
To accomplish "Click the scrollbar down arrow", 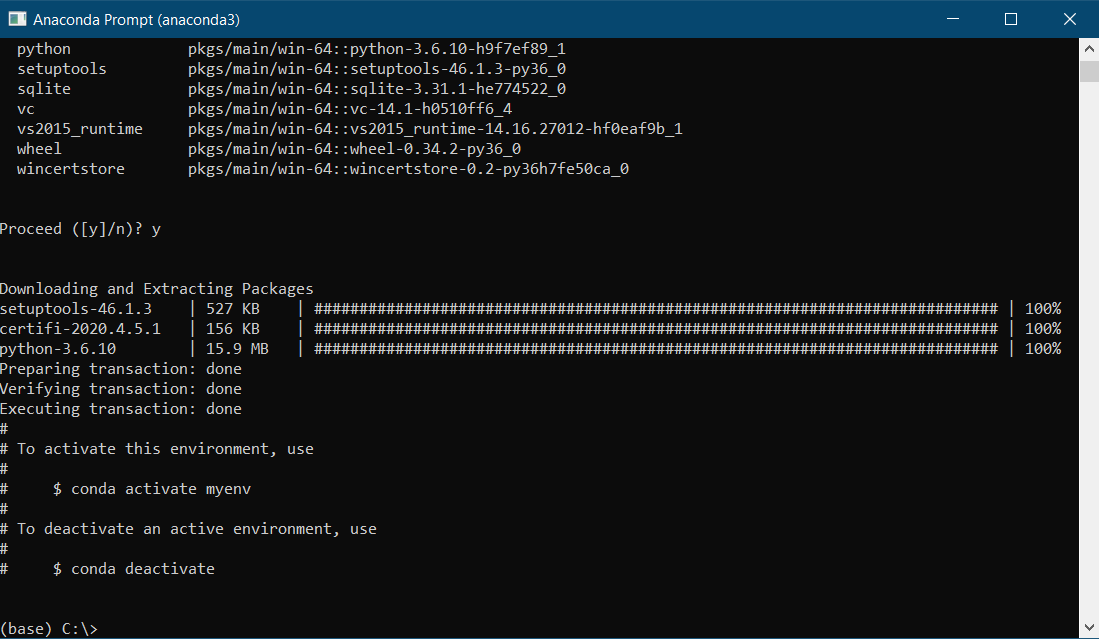I will coord(1089,628).
